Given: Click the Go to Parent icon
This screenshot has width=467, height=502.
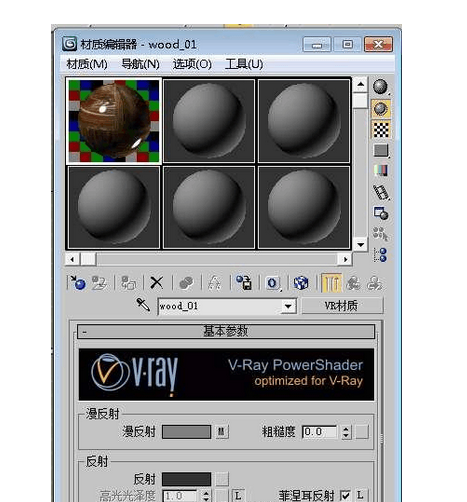Looking at the screenshot, I should click(353, 283).
